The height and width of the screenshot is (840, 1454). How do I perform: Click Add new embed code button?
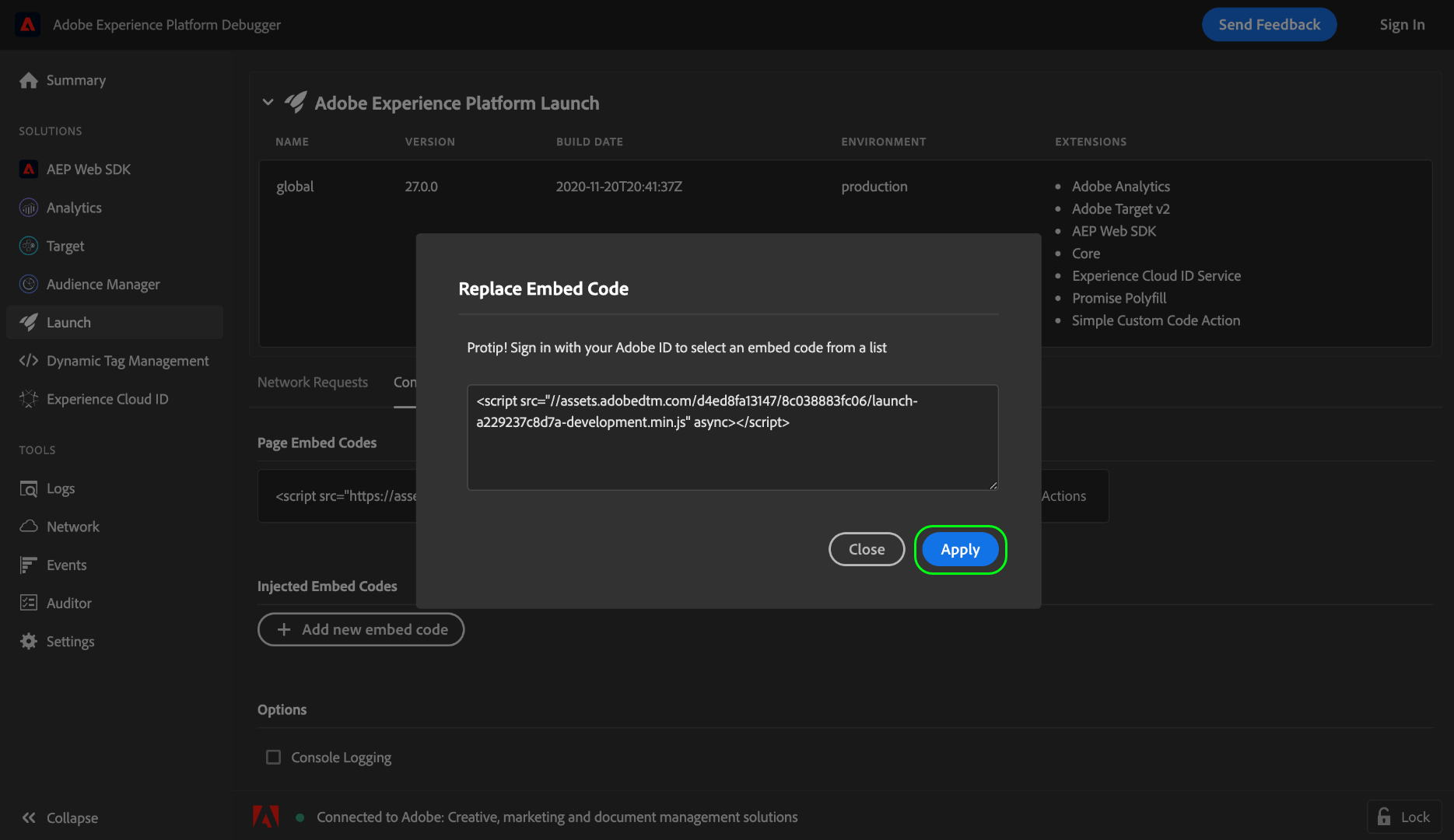[x=361, y=629]
